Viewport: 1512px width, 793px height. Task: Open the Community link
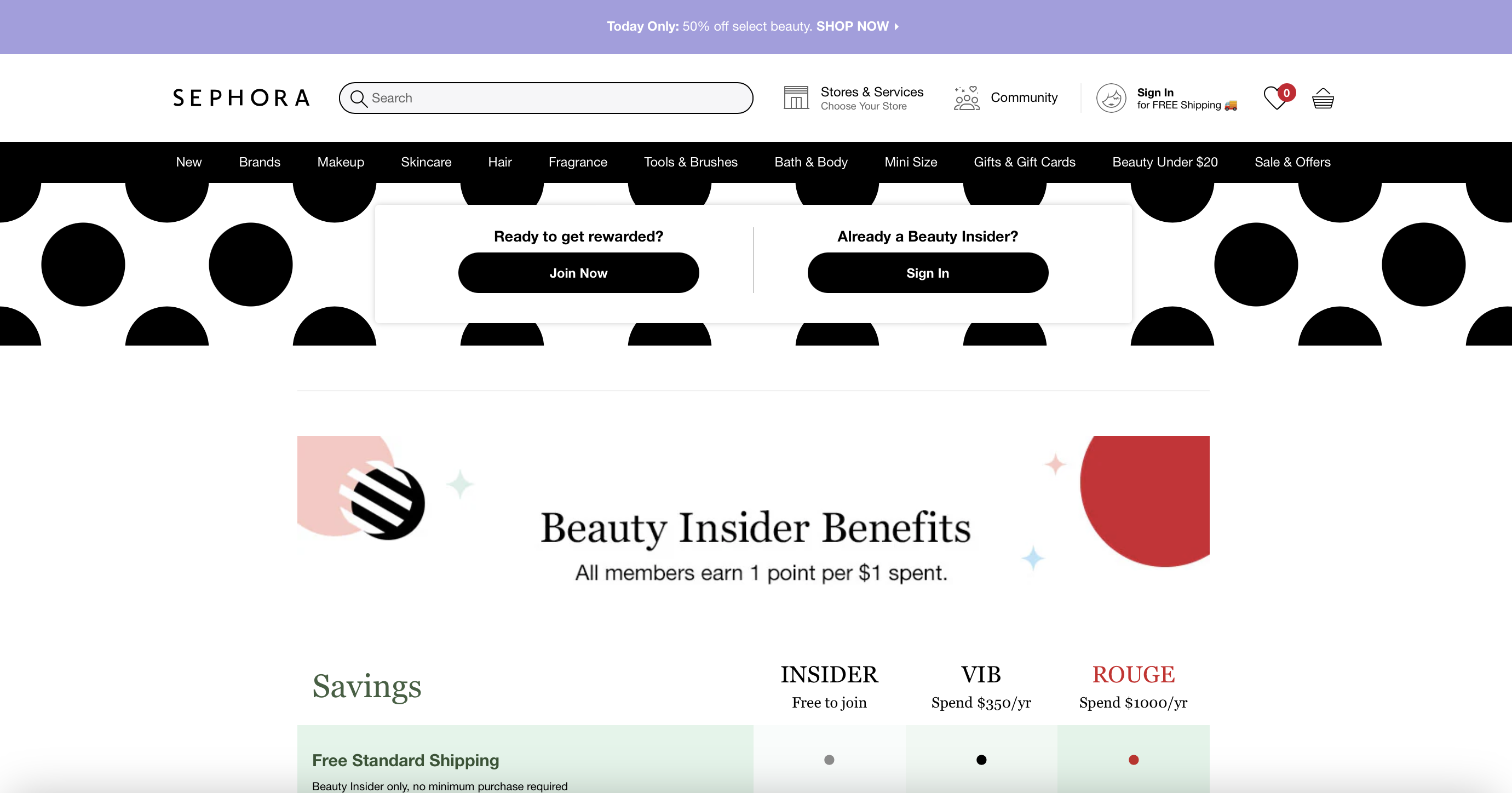(1024, 97)
